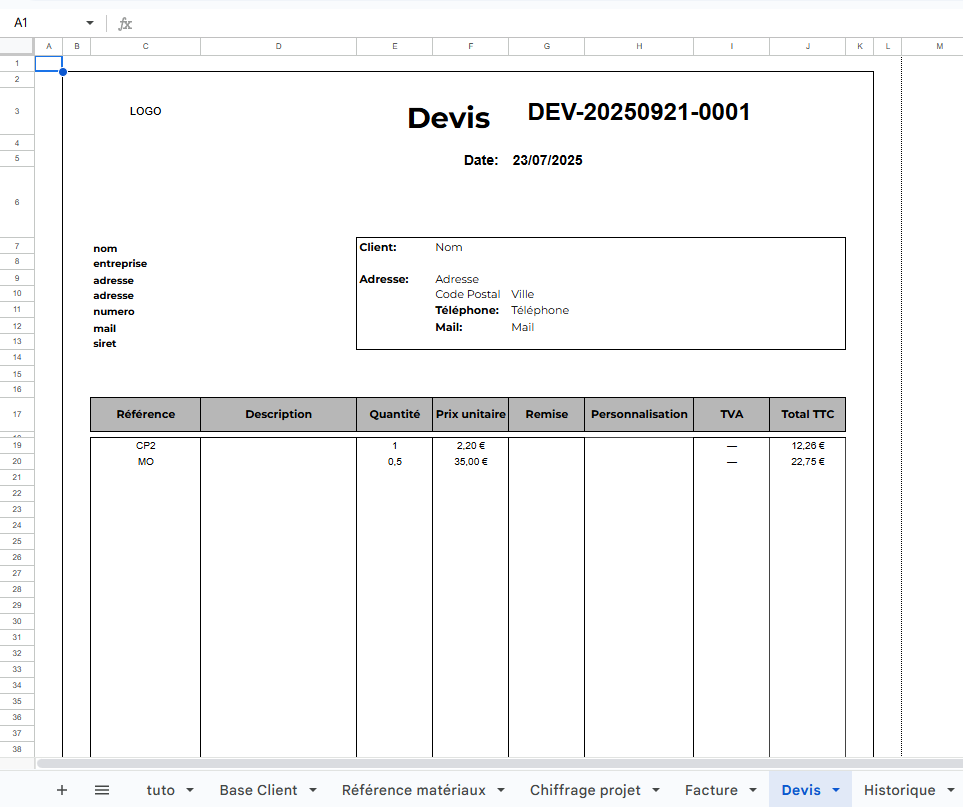
Task: Click the fx formula icon
Action: pyautogui.click(x=123, y=23)
